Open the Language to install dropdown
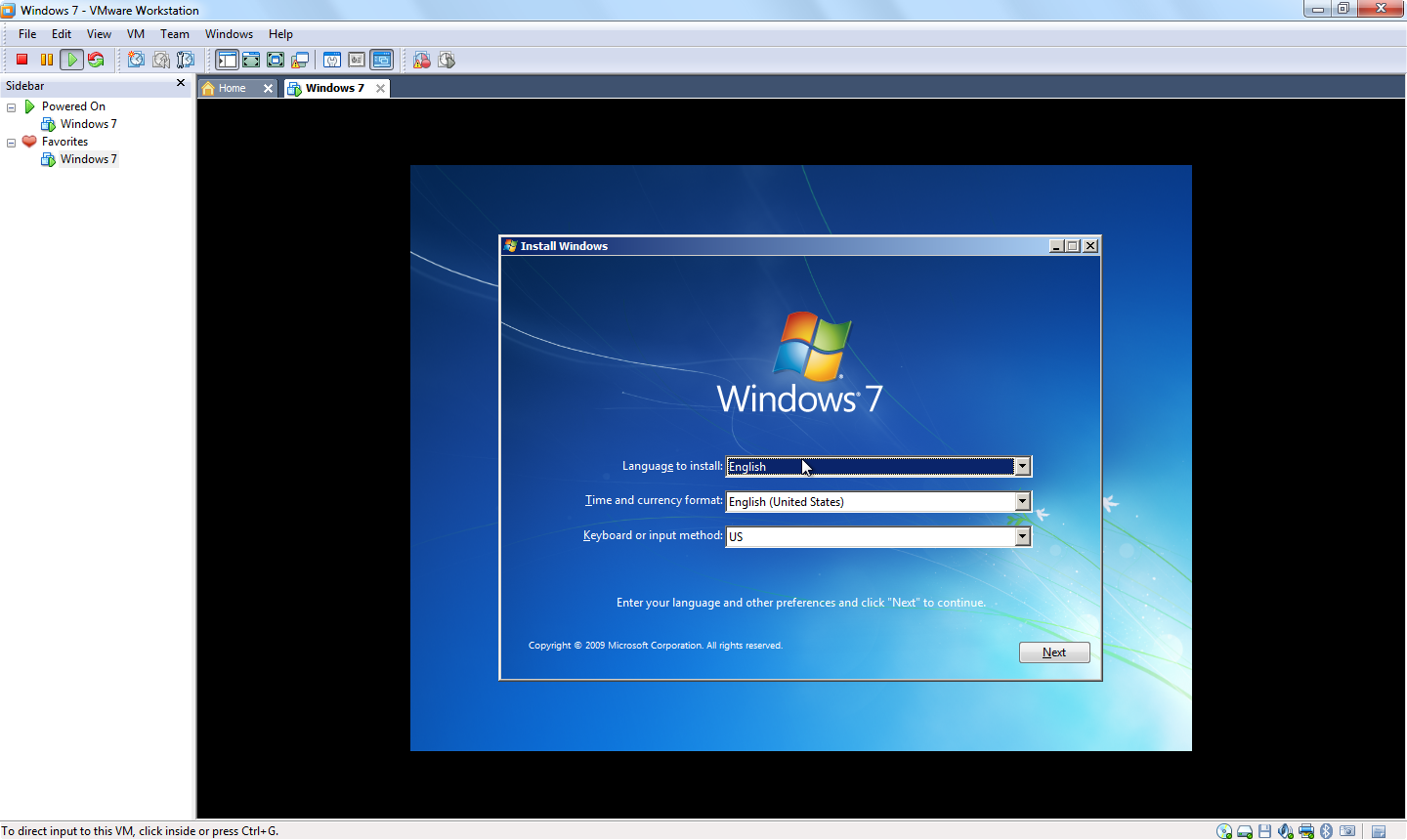The image size is (1407, 840). point(1022,467)
